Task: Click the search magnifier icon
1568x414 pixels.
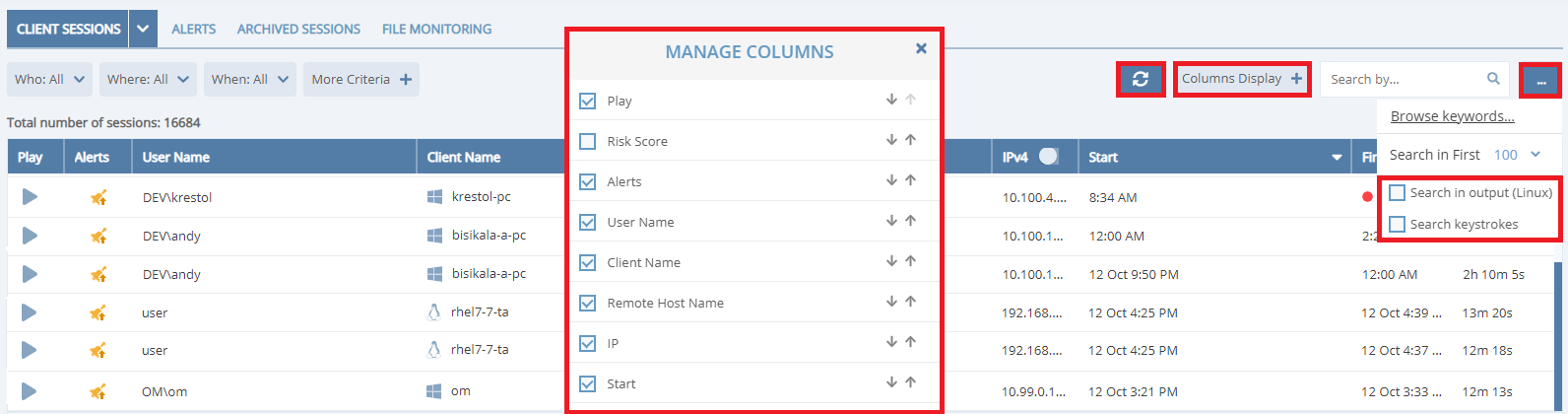Action: [1493, 79]
